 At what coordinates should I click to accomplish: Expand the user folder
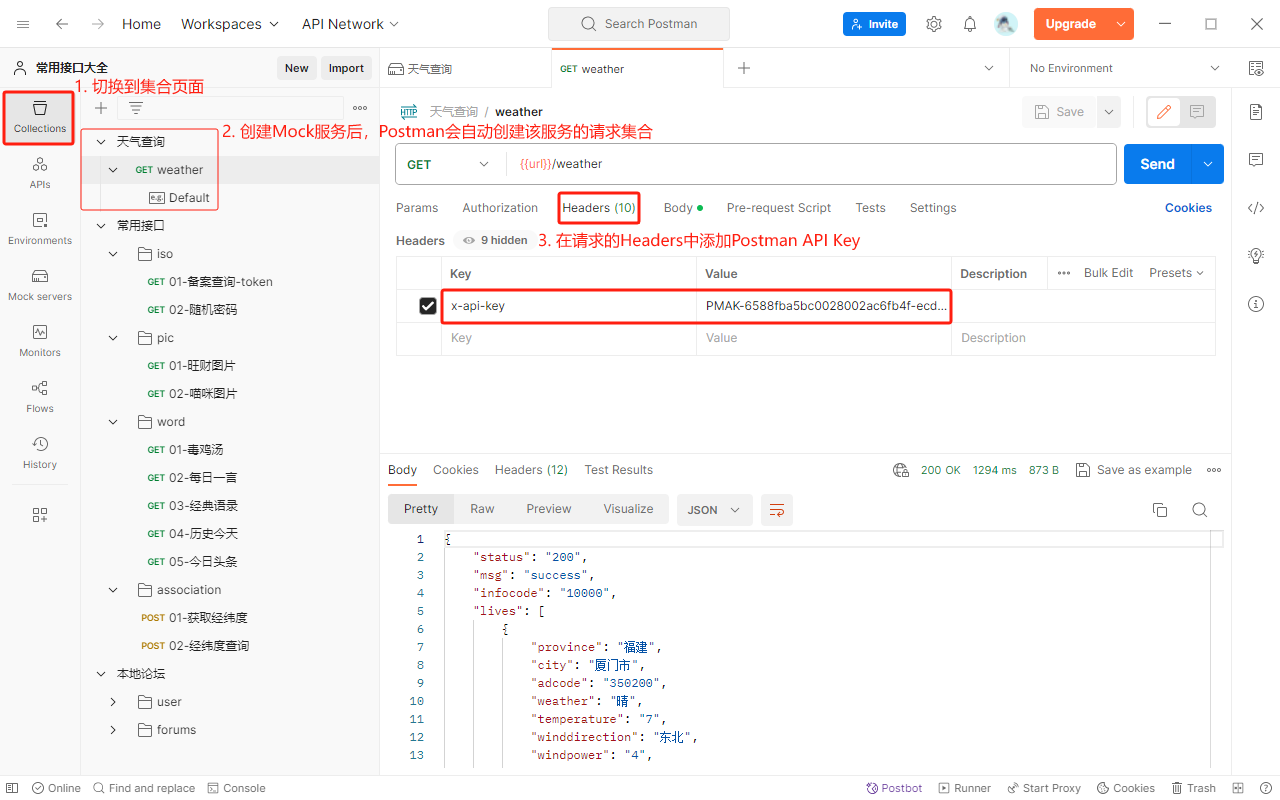113,702
